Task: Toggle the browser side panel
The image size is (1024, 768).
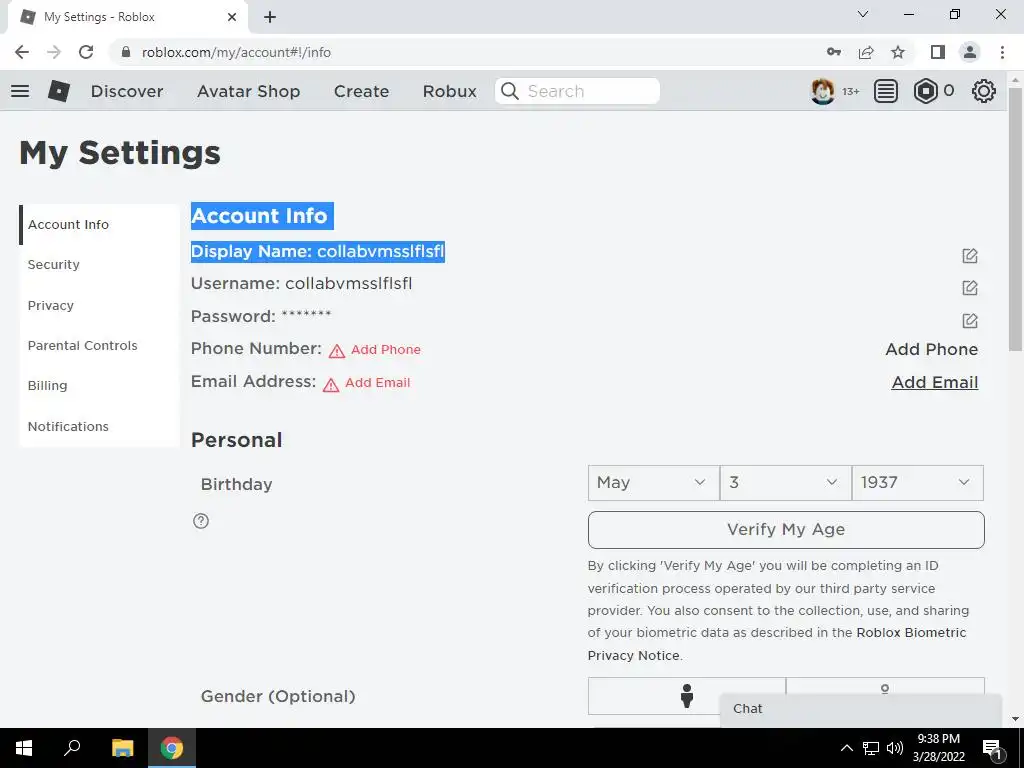Action: pos(938,52)
